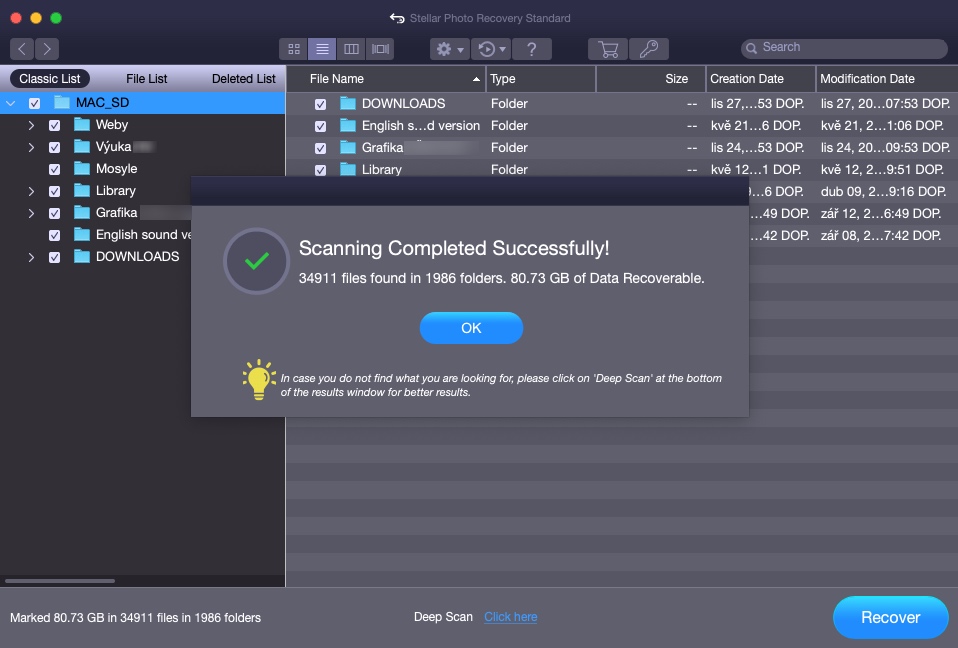
Task: Sort by Modification Date column header
Action: click(x=887, y=79)
